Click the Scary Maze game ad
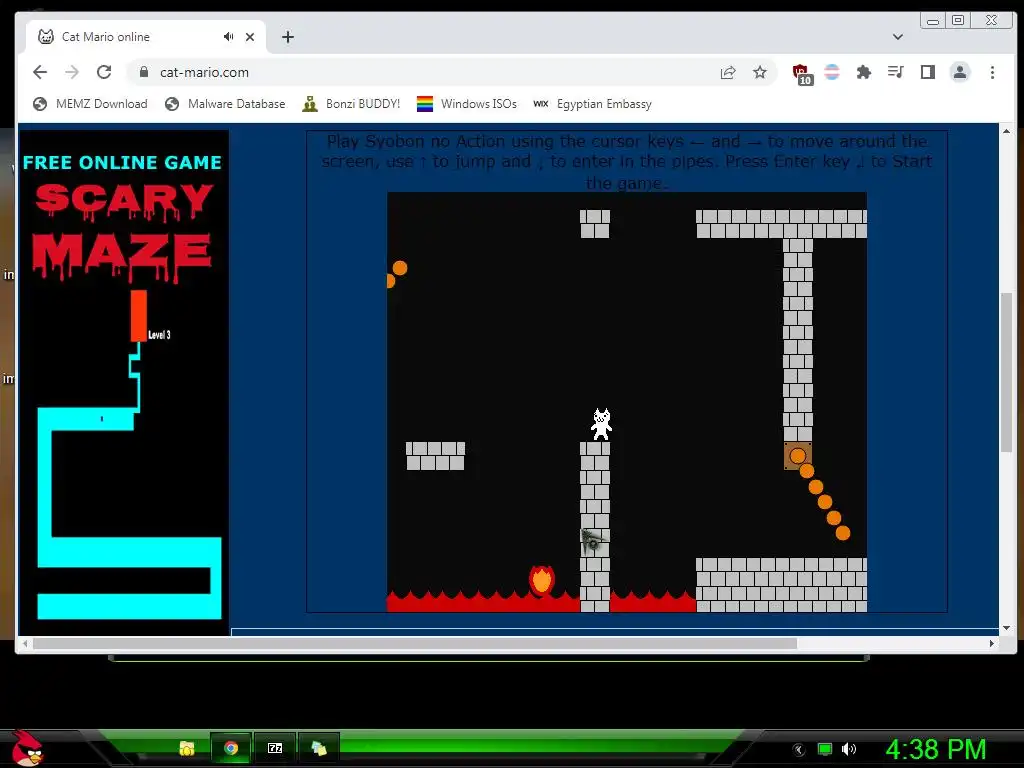The width and height of the screenshot is (1024, 768). [124, 381]
